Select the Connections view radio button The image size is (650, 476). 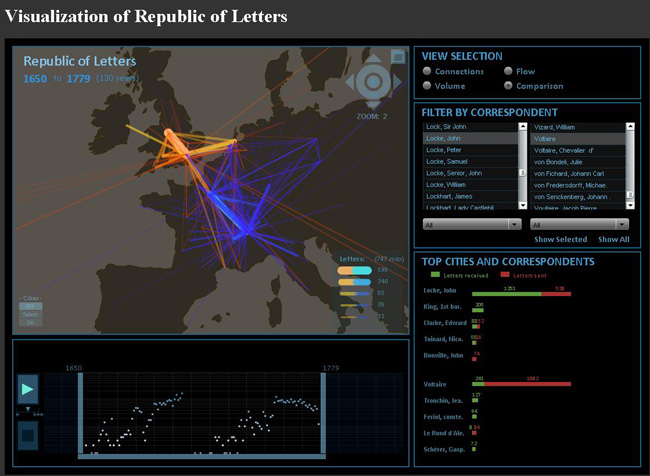click(428, 72)
